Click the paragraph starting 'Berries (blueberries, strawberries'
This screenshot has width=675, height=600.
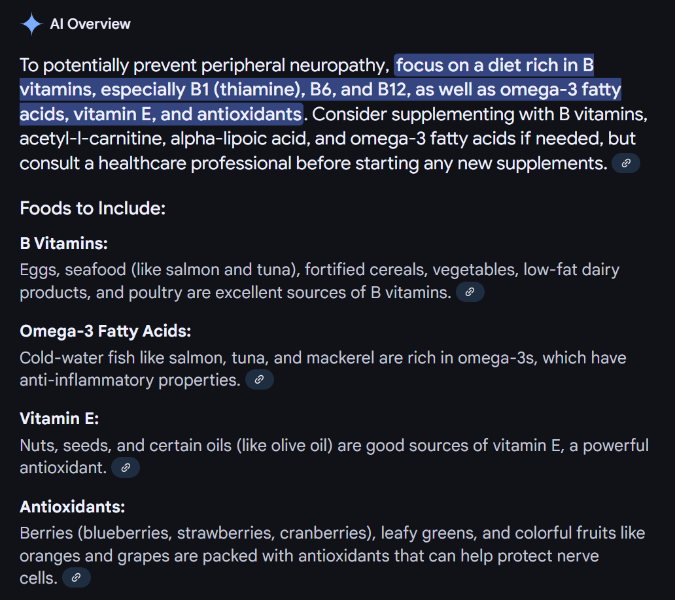point(332,555)
